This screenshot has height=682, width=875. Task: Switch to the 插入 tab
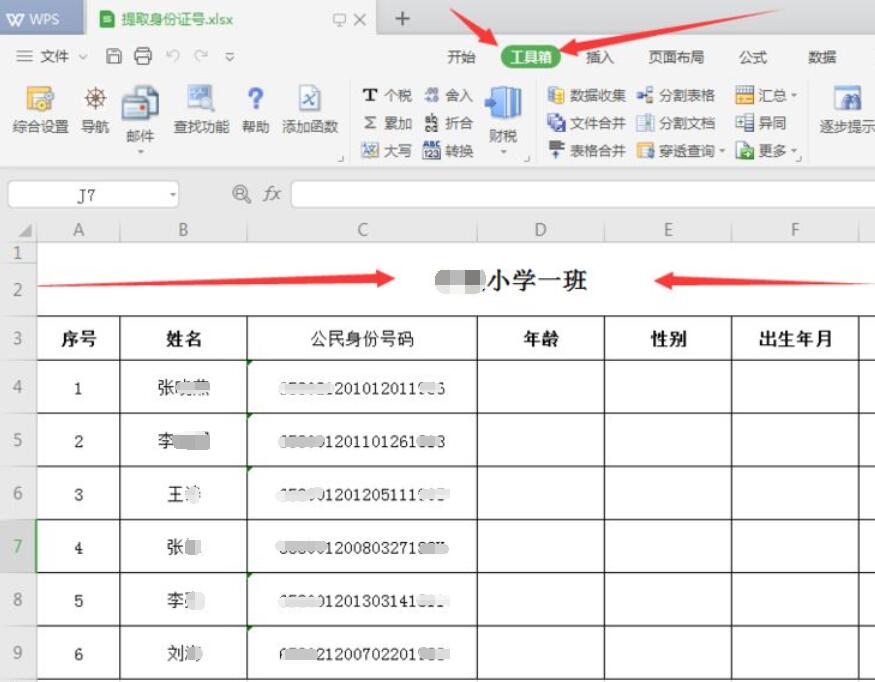(x=600, y=57)
